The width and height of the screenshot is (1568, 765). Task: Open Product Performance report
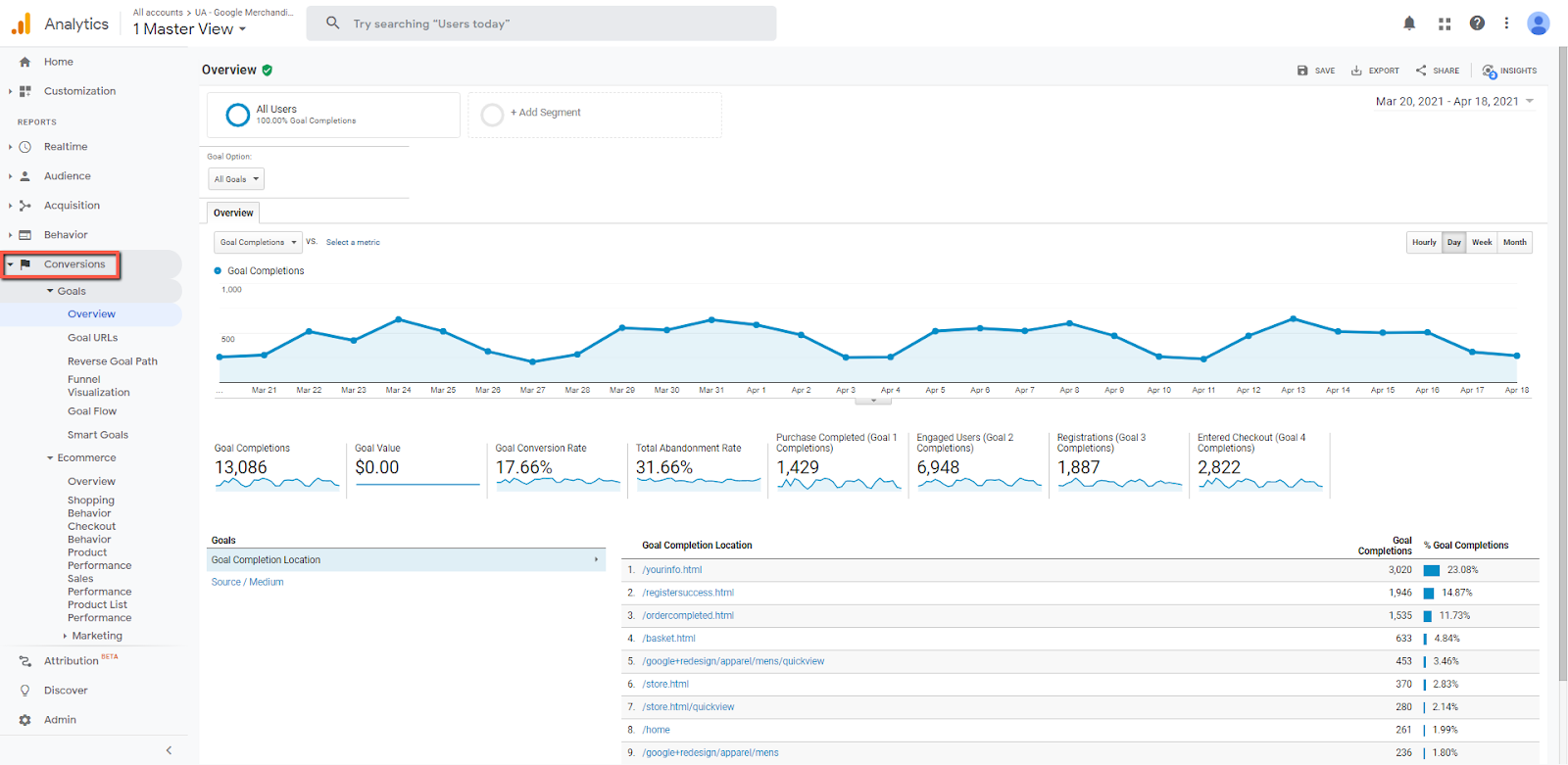99,559
